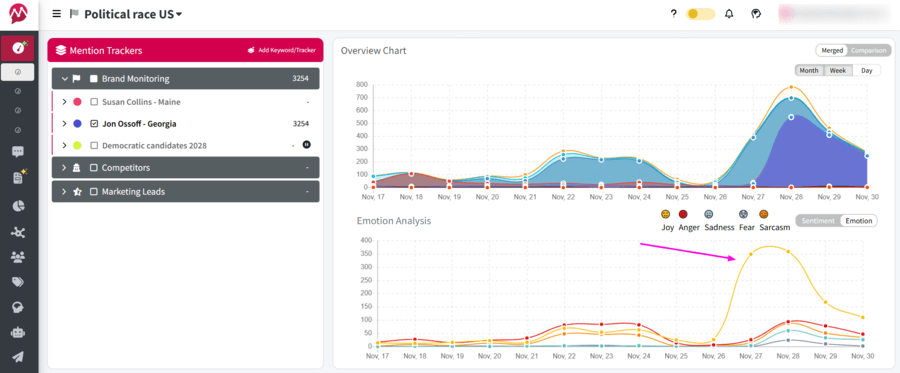The width and height of the screenshot is (900, 373).
Task: Toggle the yellow switch in the header
Action: tap(700, 14)
